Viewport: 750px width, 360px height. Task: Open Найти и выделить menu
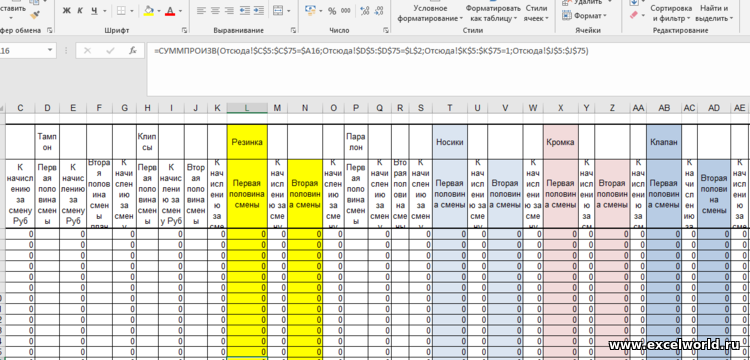(x=714, y=13)
